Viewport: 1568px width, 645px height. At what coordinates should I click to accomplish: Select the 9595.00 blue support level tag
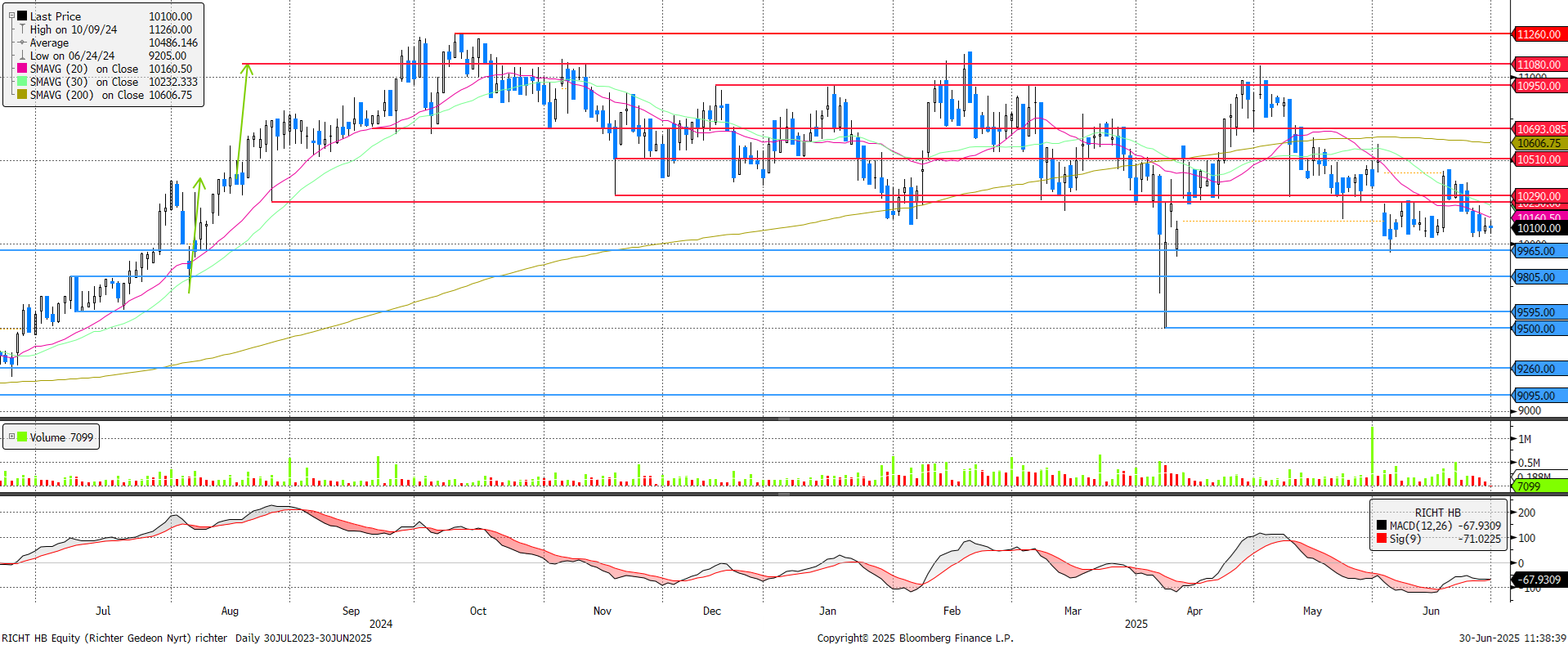(x=1540, y=312)
